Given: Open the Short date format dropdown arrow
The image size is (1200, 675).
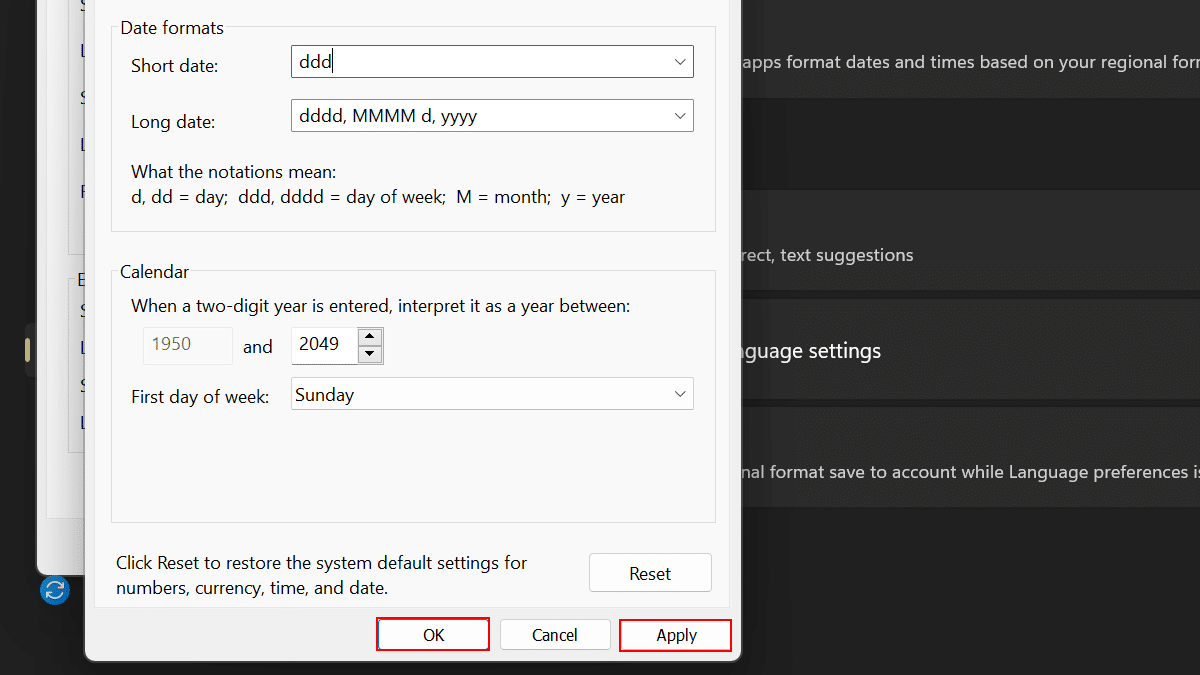Looking at the screenshot, I should click(680, 62).
